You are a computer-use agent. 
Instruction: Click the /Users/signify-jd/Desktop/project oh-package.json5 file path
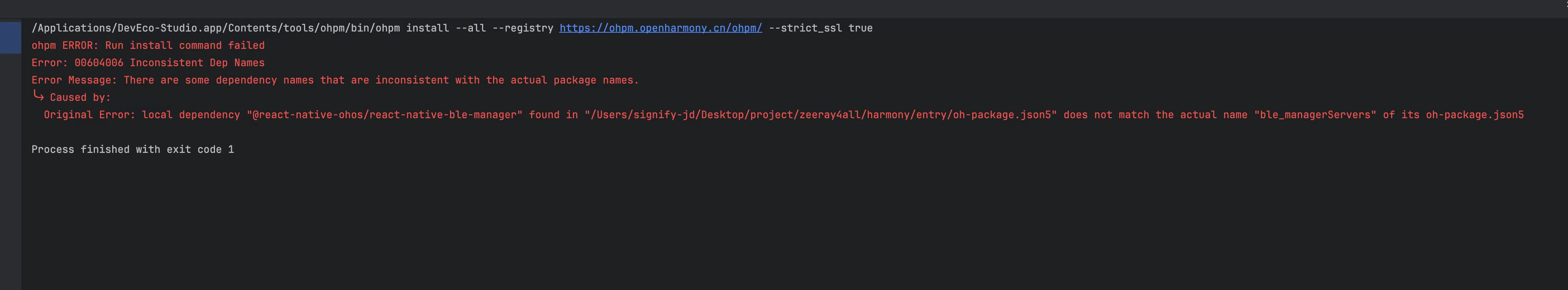[x=820, y=115]
